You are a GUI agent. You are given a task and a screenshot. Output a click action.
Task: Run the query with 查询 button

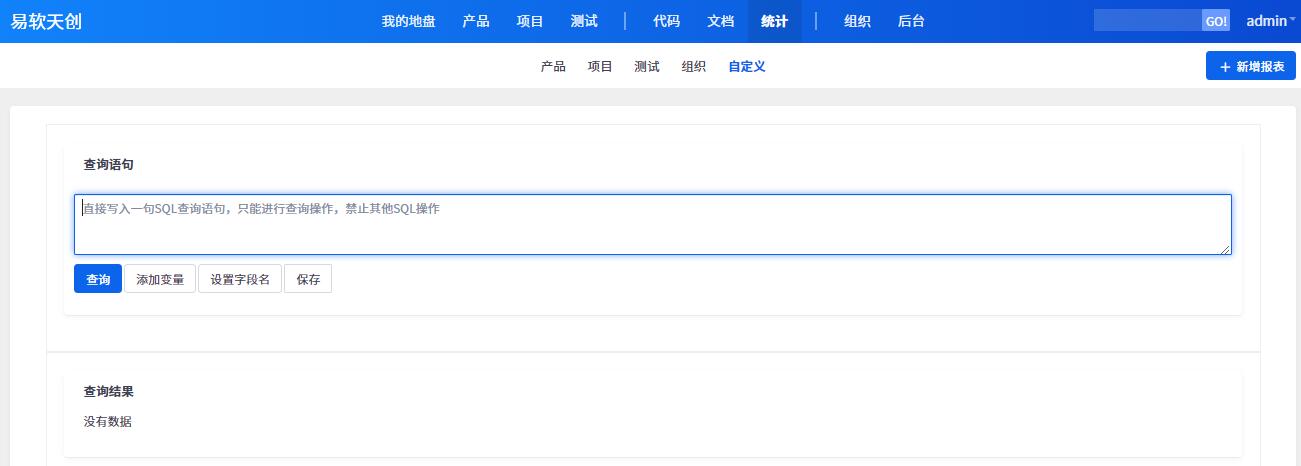tap(98, 280)
